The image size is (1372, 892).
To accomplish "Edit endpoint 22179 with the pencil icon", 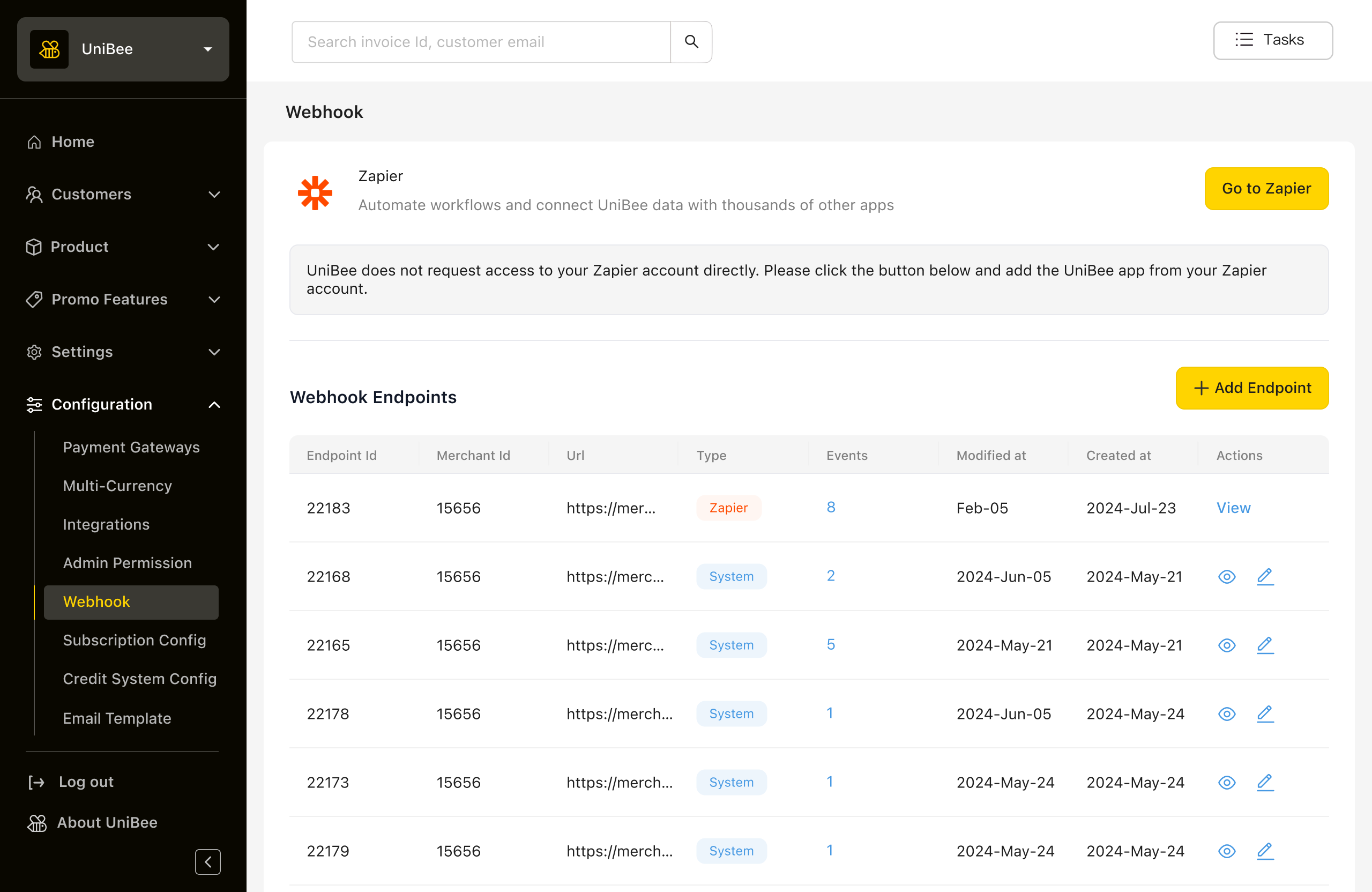I will point(1265,851).
